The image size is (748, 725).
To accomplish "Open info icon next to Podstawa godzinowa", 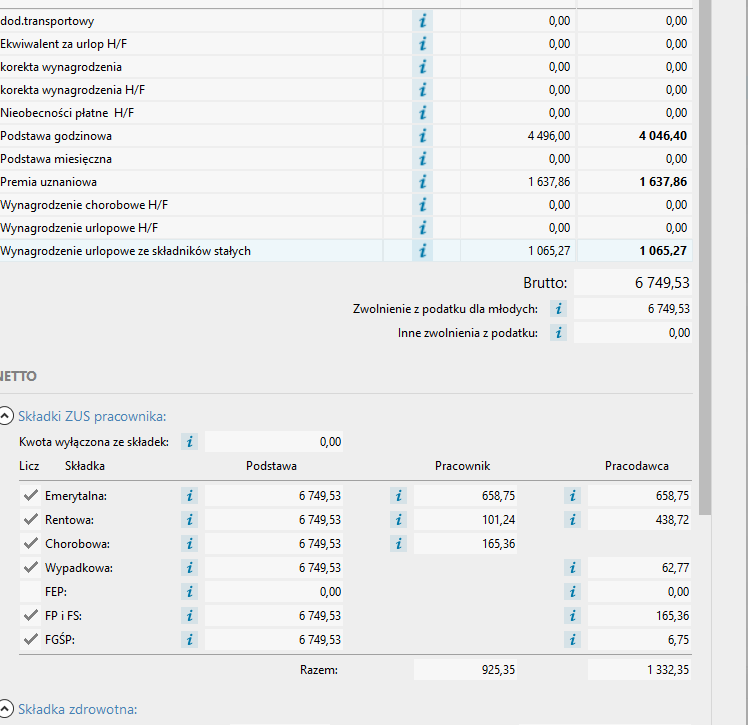I will pyautogui.click(x=423, y=136).
